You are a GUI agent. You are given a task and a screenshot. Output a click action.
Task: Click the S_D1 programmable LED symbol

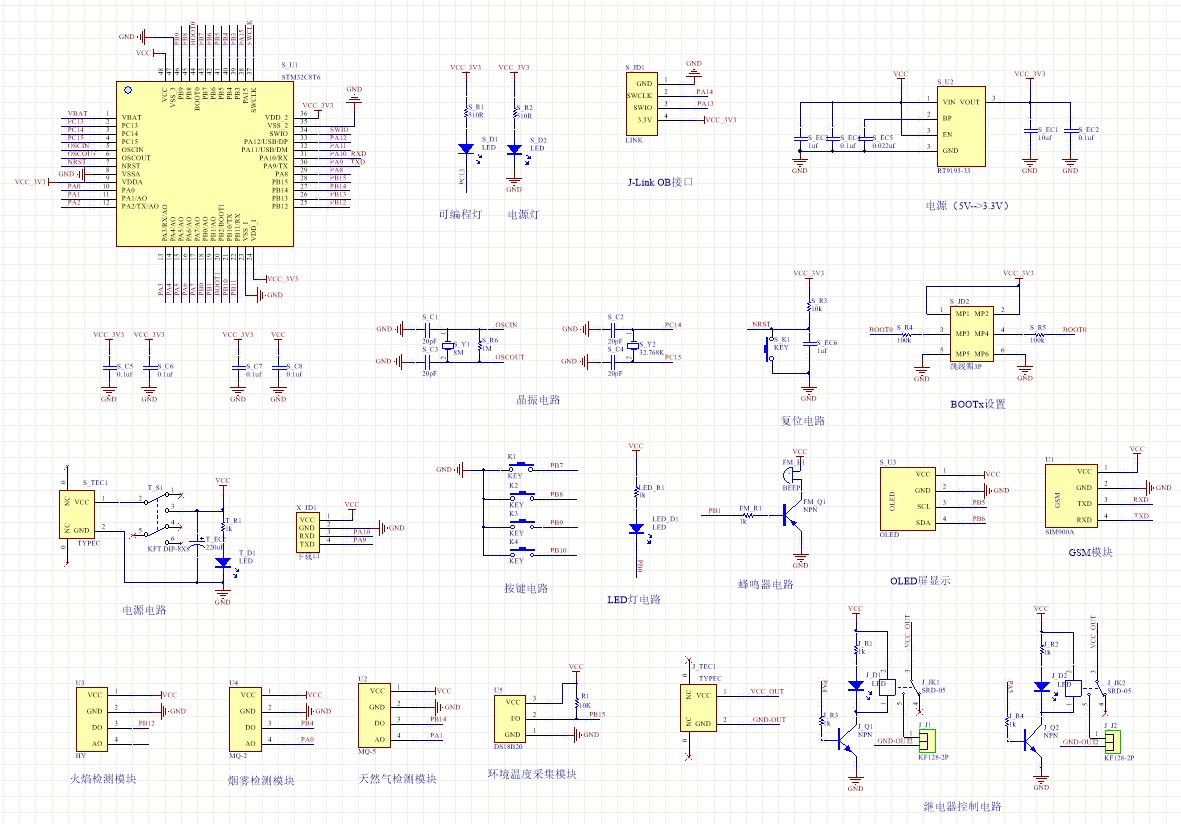[466, 149]
